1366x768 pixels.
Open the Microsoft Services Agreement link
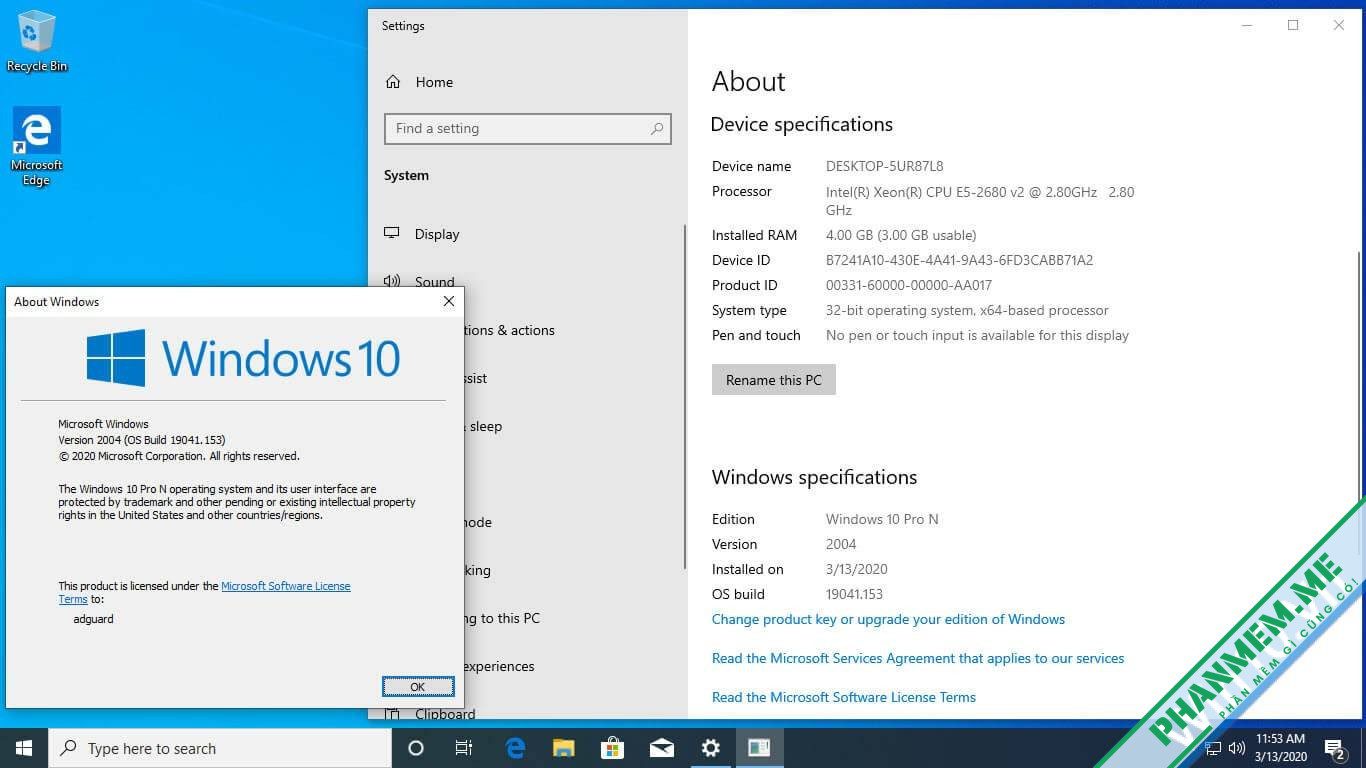[918, 658]
